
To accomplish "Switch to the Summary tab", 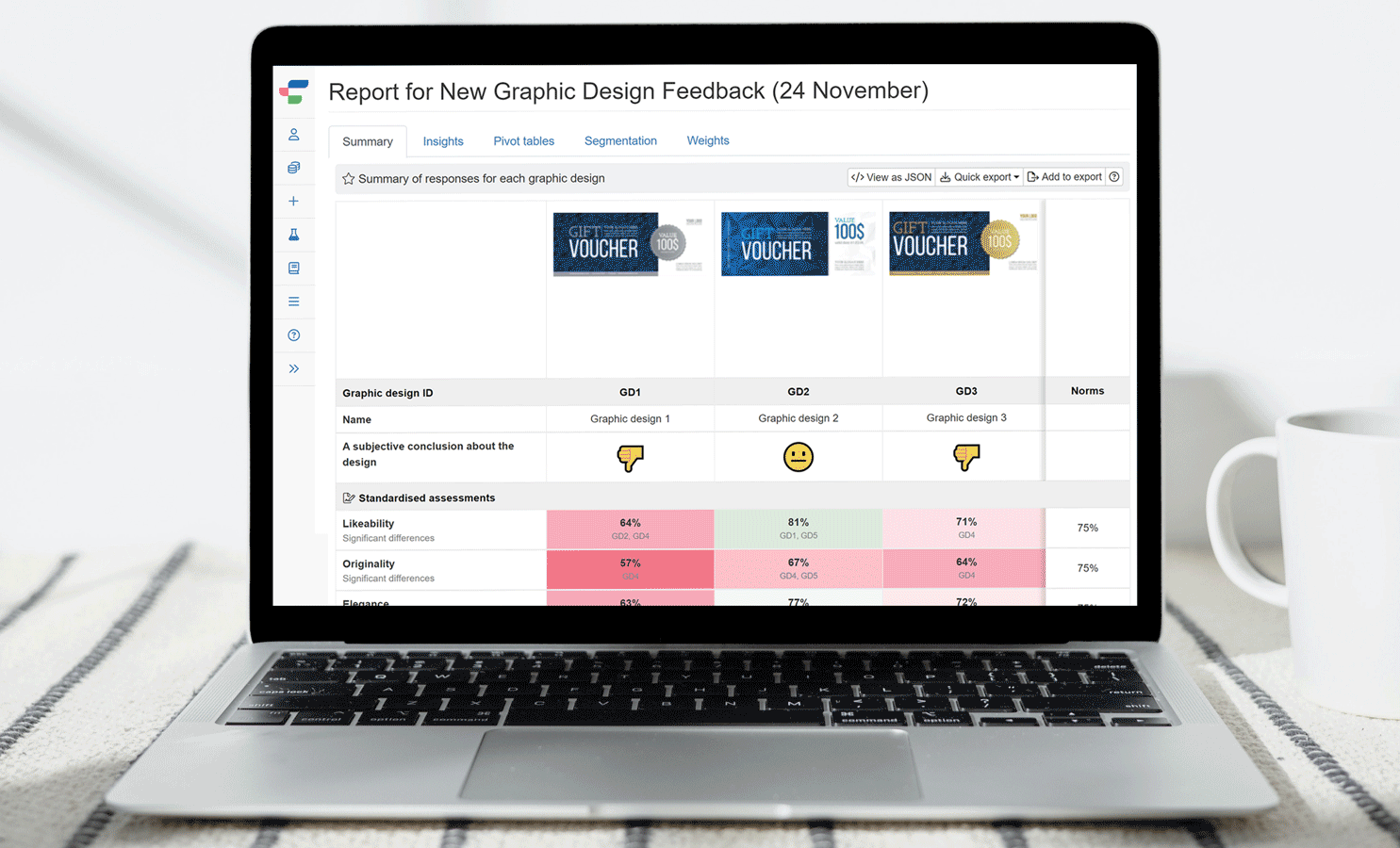I will [x=368, y=141].
